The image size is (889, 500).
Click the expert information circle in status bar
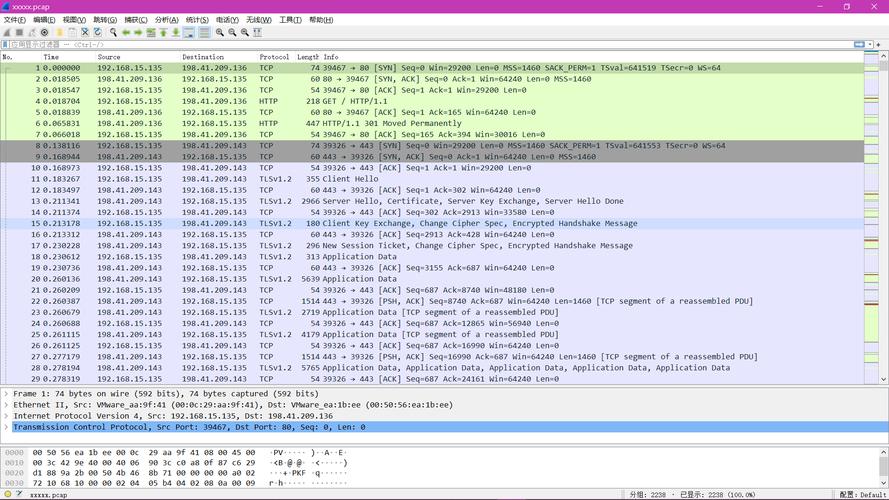click(x=8, y=494)
